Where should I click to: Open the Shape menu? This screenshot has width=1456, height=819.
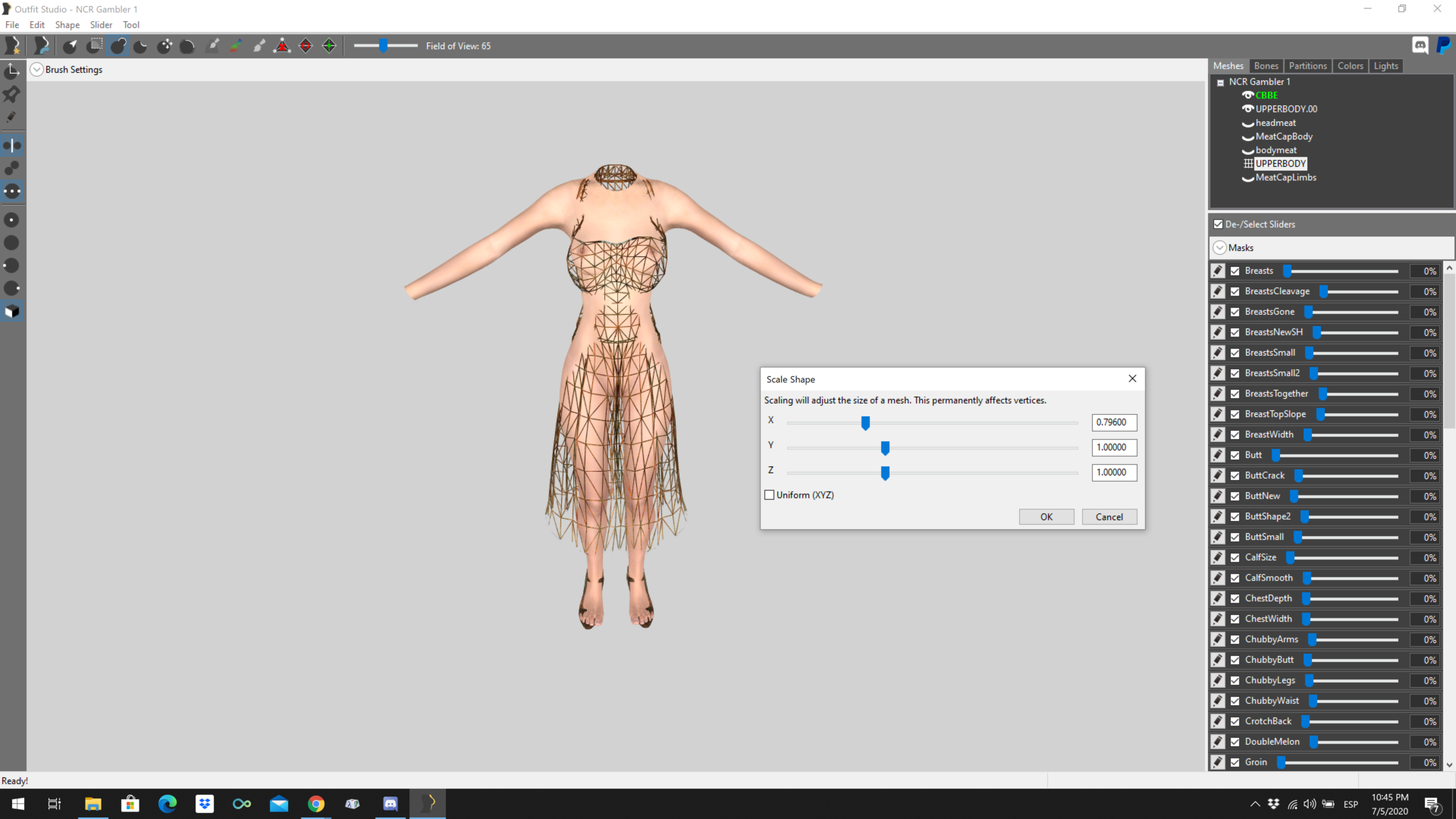click(67, 25)
